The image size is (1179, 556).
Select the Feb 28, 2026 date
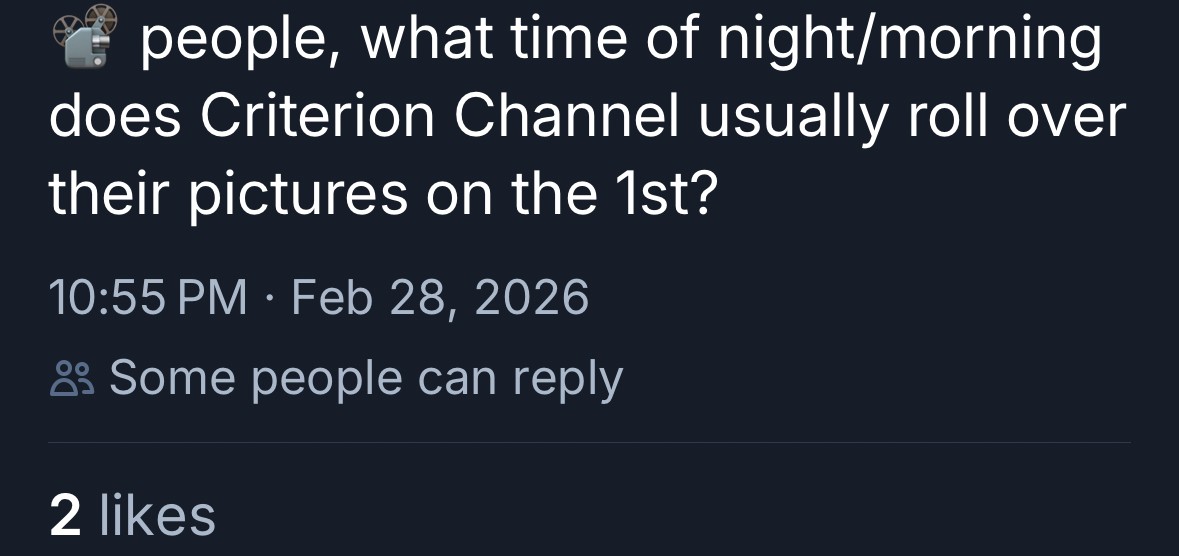(440, 298)
